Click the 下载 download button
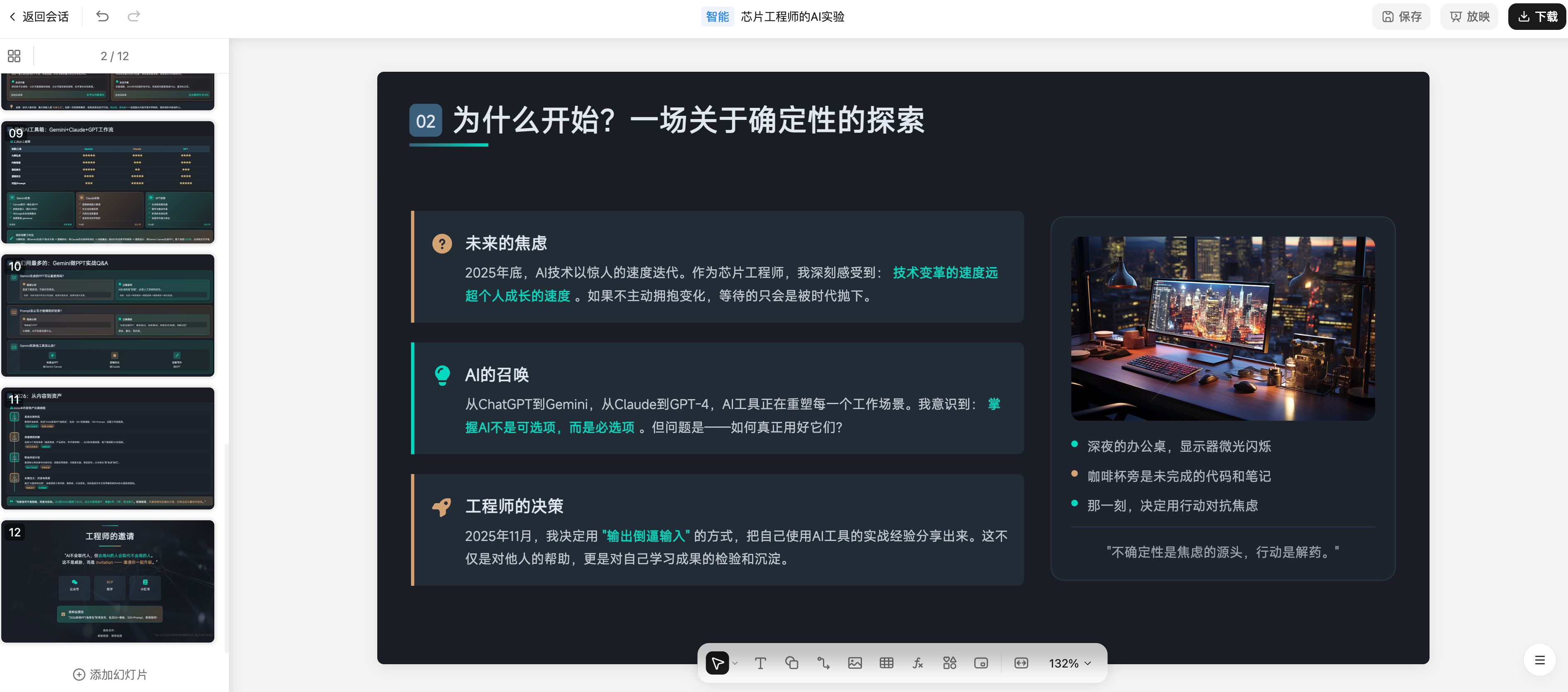1568x692 pixels. 1537,17
